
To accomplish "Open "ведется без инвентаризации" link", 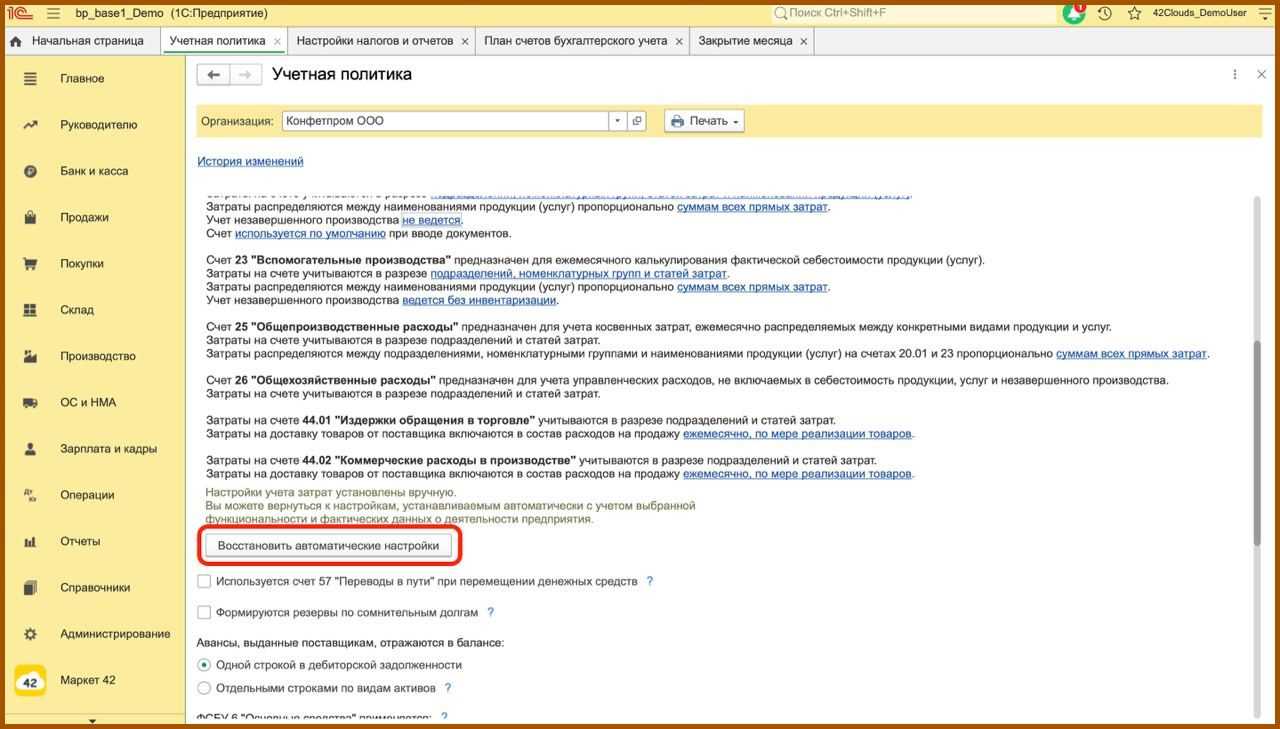I will [x=479, y=300].
